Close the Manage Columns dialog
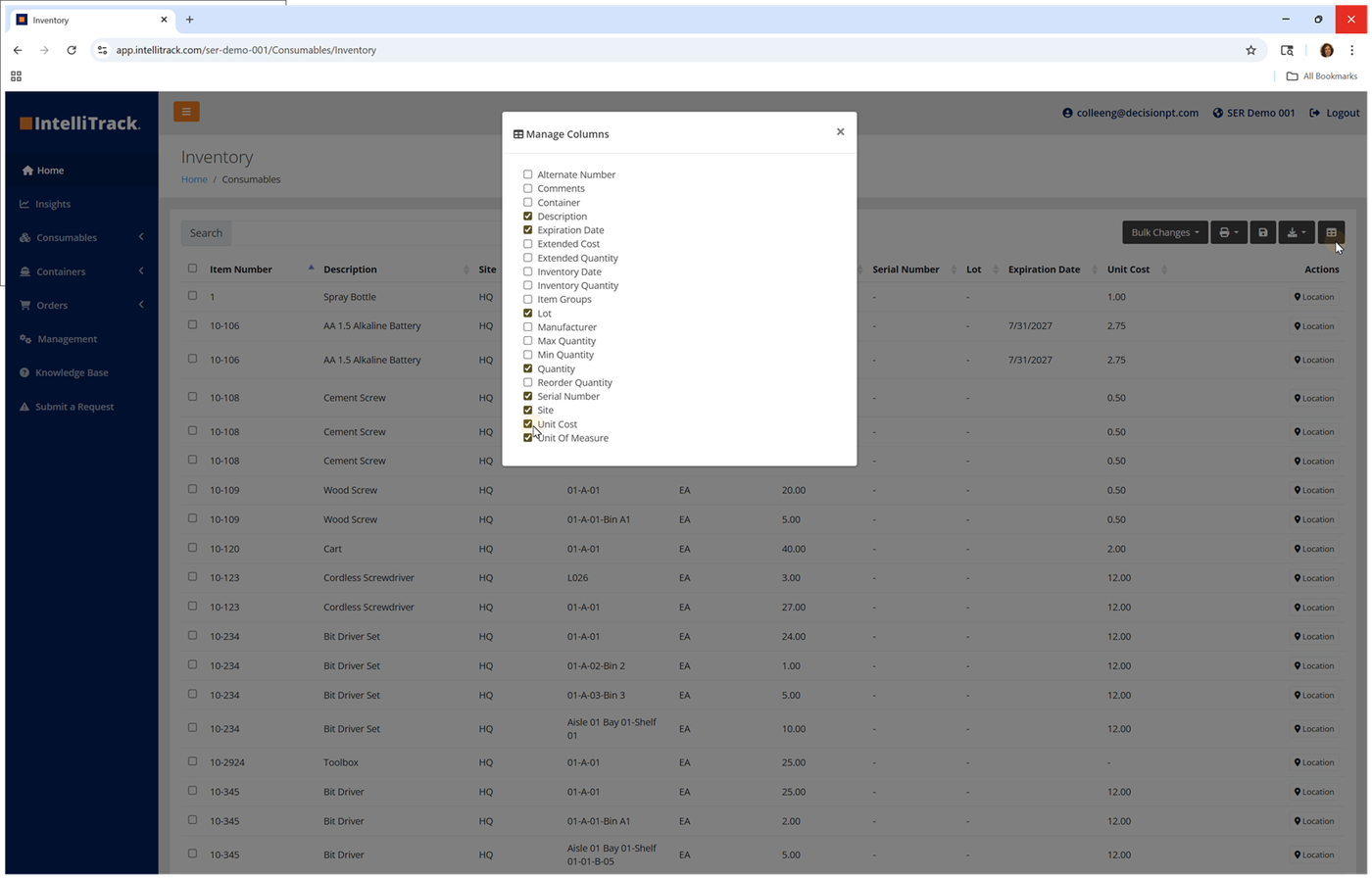Screen dimensions: 1372x879 840,131
